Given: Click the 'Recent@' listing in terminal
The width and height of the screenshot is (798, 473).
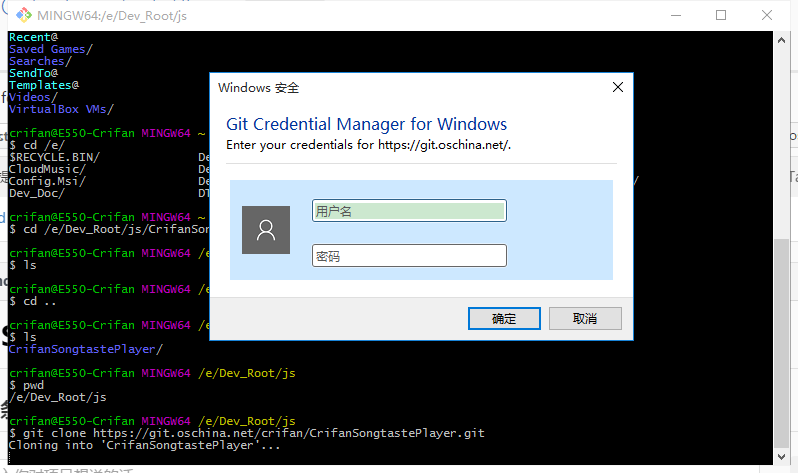Looking at the screenshot, I should [x=34, y=37].
